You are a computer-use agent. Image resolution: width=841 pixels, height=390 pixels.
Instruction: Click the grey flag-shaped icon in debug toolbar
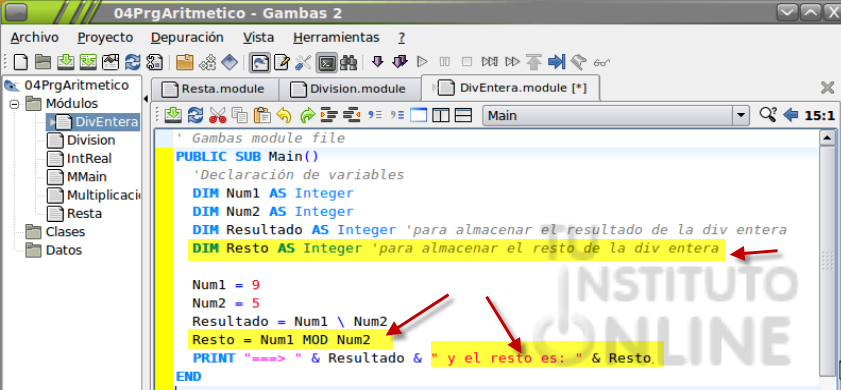[578, 62]
